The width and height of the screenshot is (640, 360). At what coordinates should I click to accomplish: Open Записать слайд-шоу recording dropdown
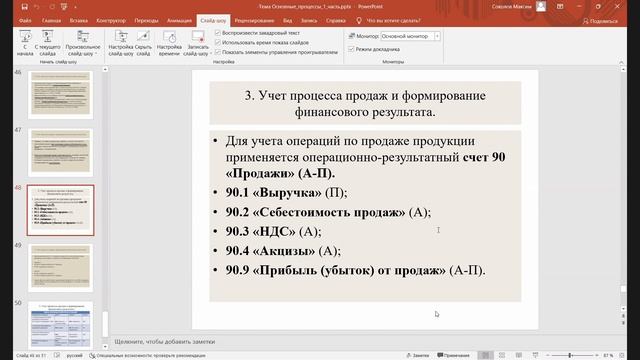(x=198, y=43)
